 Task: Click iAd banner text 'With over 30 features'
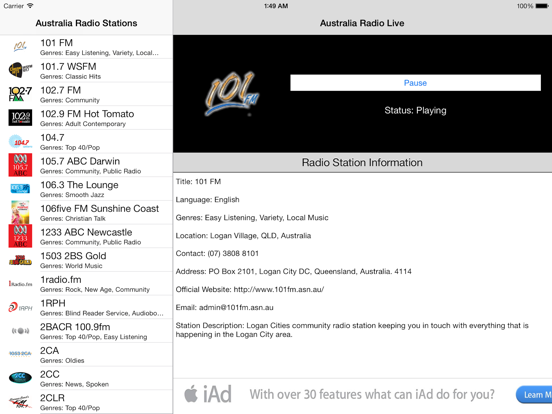372,394
